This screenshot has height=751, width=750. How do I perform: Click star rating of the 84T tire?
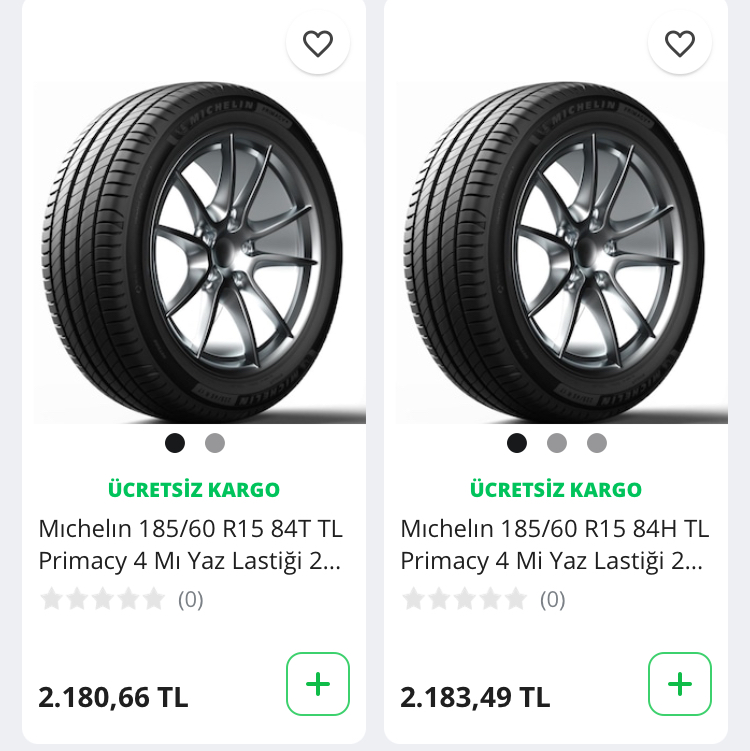[102, 599]
